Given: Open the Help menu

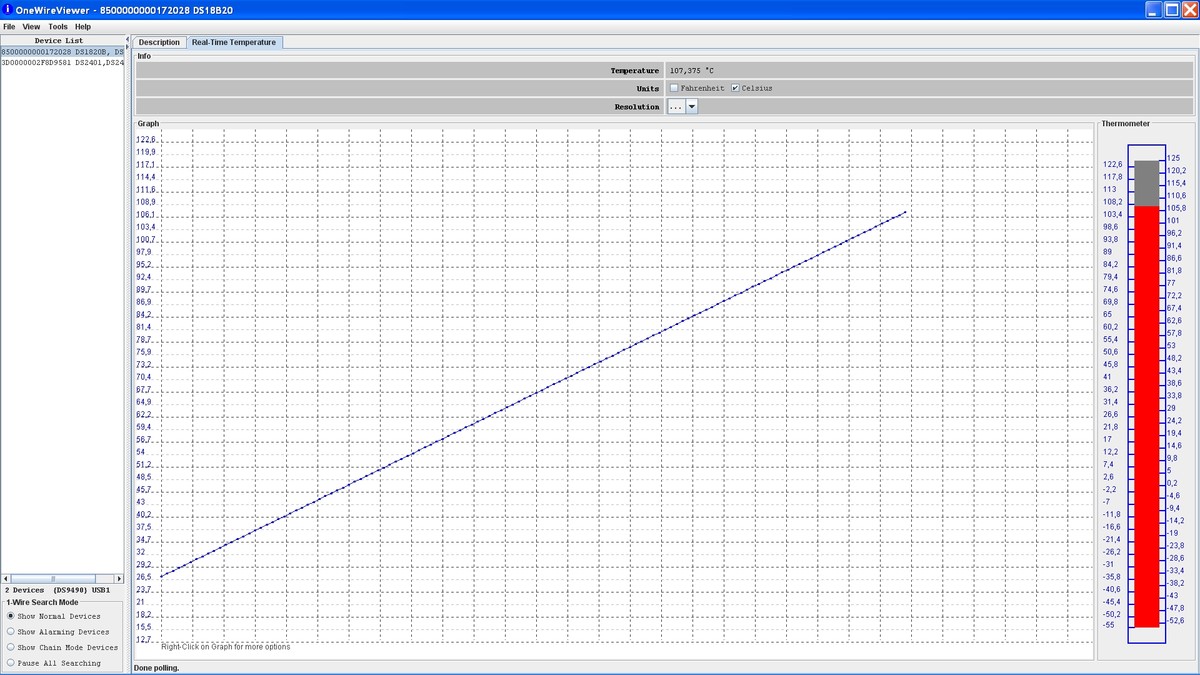Looking at the screenshot, I should (x=82, y=26).
